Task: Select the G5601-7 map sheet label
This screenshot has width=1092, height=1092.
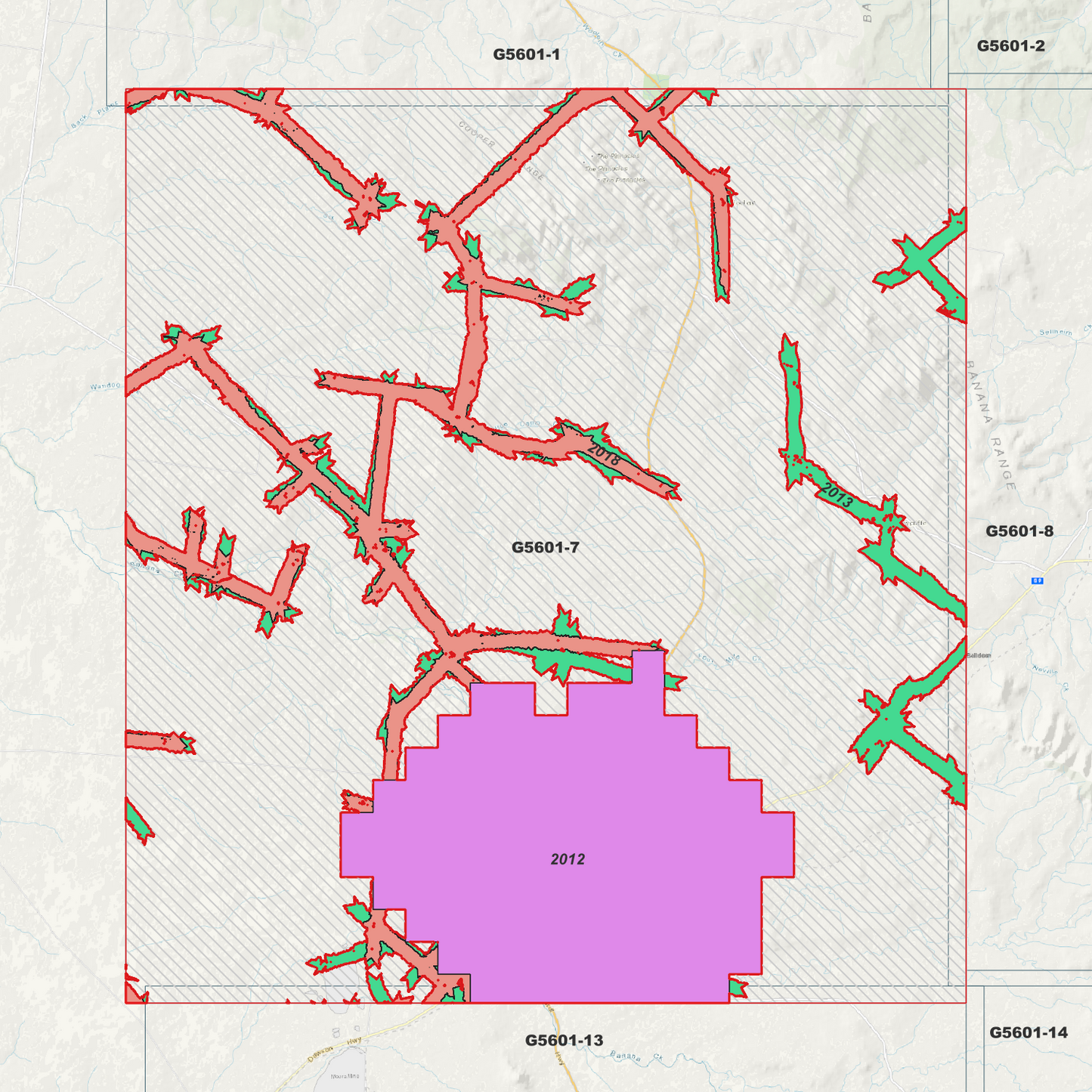Action: 546,547
